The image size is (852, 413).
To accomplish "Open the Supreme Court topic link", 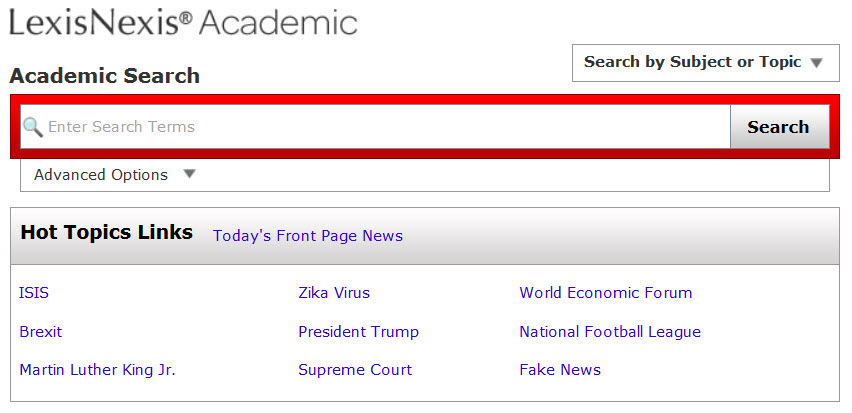I will (x=355, y=370).
